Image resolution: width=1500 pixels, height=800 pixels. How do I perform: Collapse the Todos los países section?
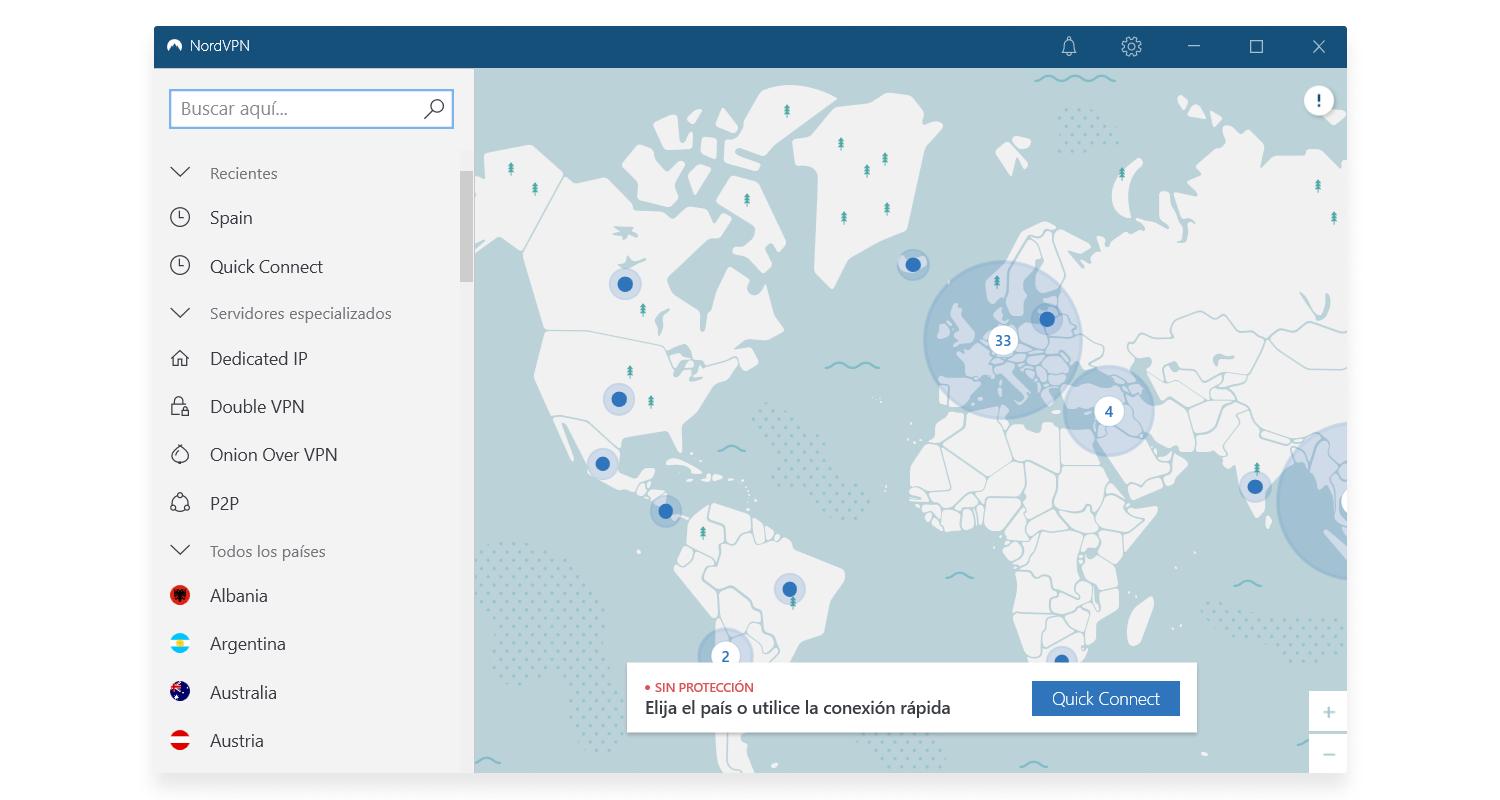click(180, 550)
